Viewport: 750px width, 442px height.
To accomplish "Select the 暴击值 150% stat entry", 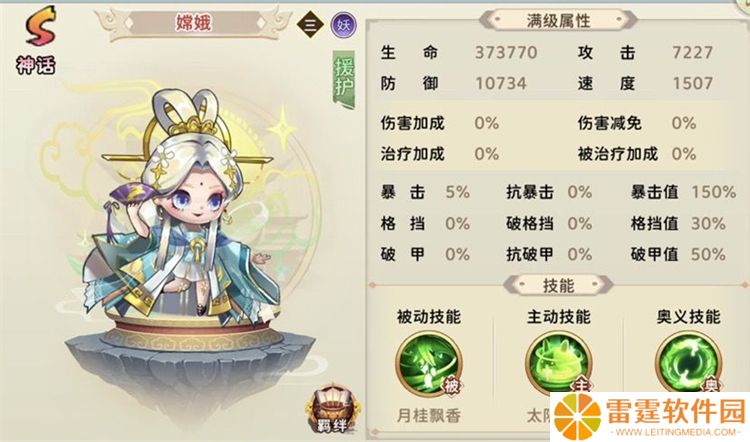I will [683, 192].
